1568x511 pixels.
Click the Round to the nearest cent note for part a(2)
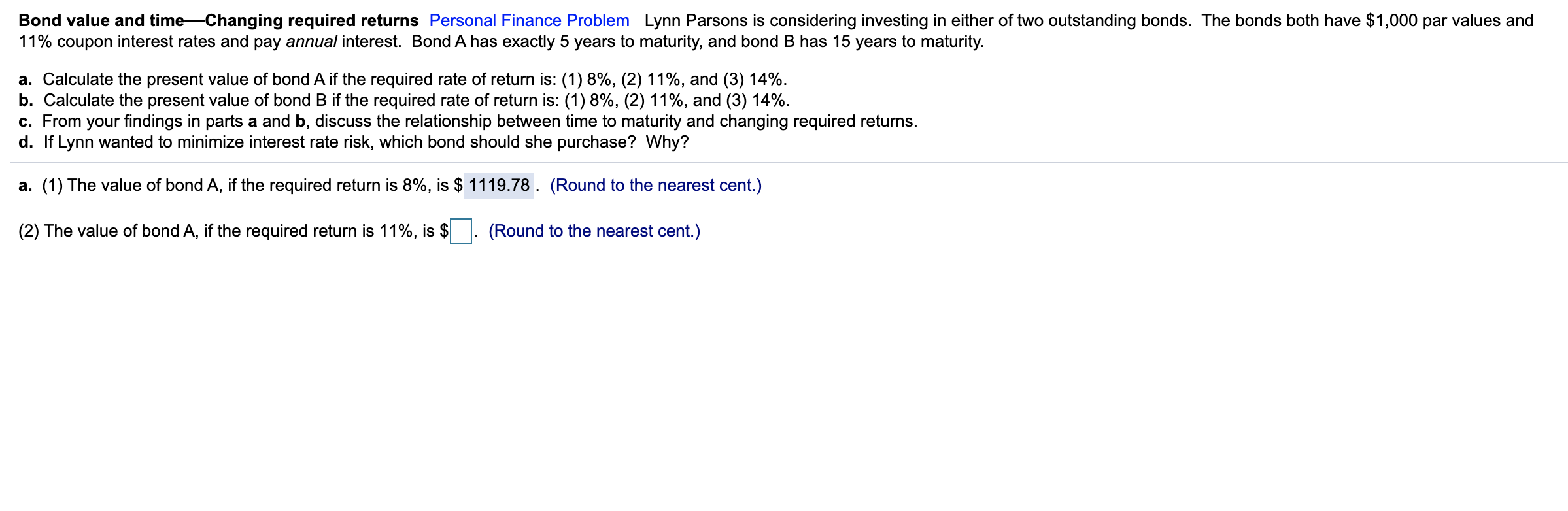point(594,231)
